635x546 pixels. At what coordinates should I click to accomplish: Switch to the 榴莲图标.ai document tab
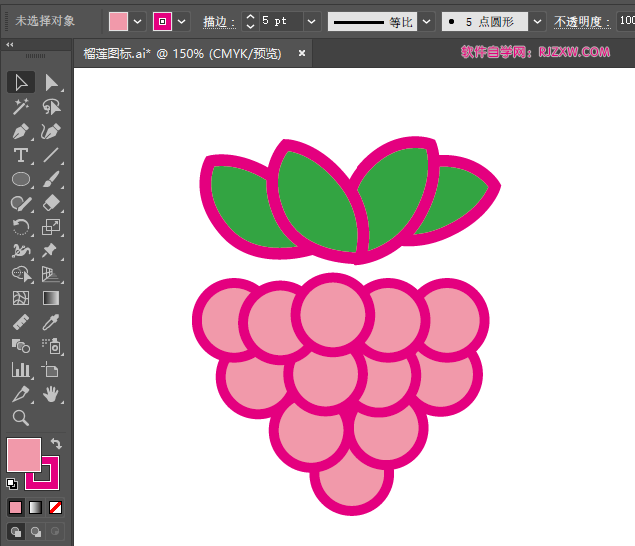point(182,53)
